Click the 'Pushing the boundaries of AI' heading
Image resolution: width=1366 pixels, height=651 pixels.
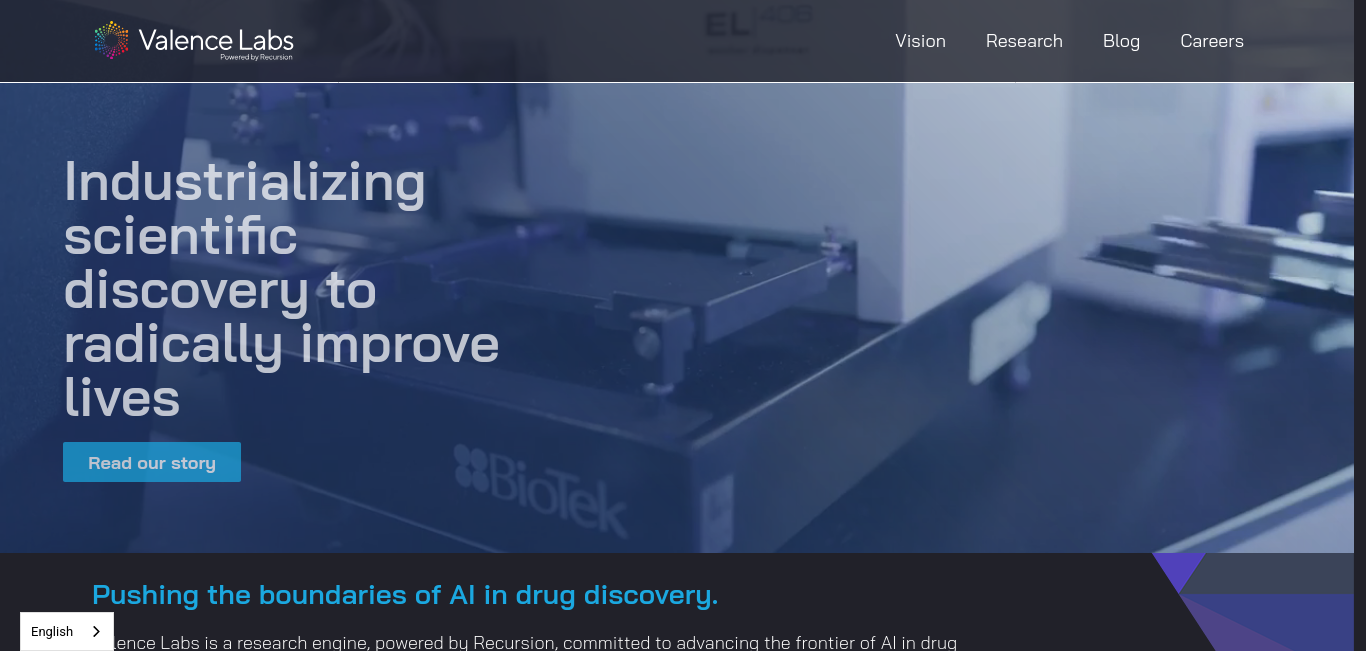[405, 595]
